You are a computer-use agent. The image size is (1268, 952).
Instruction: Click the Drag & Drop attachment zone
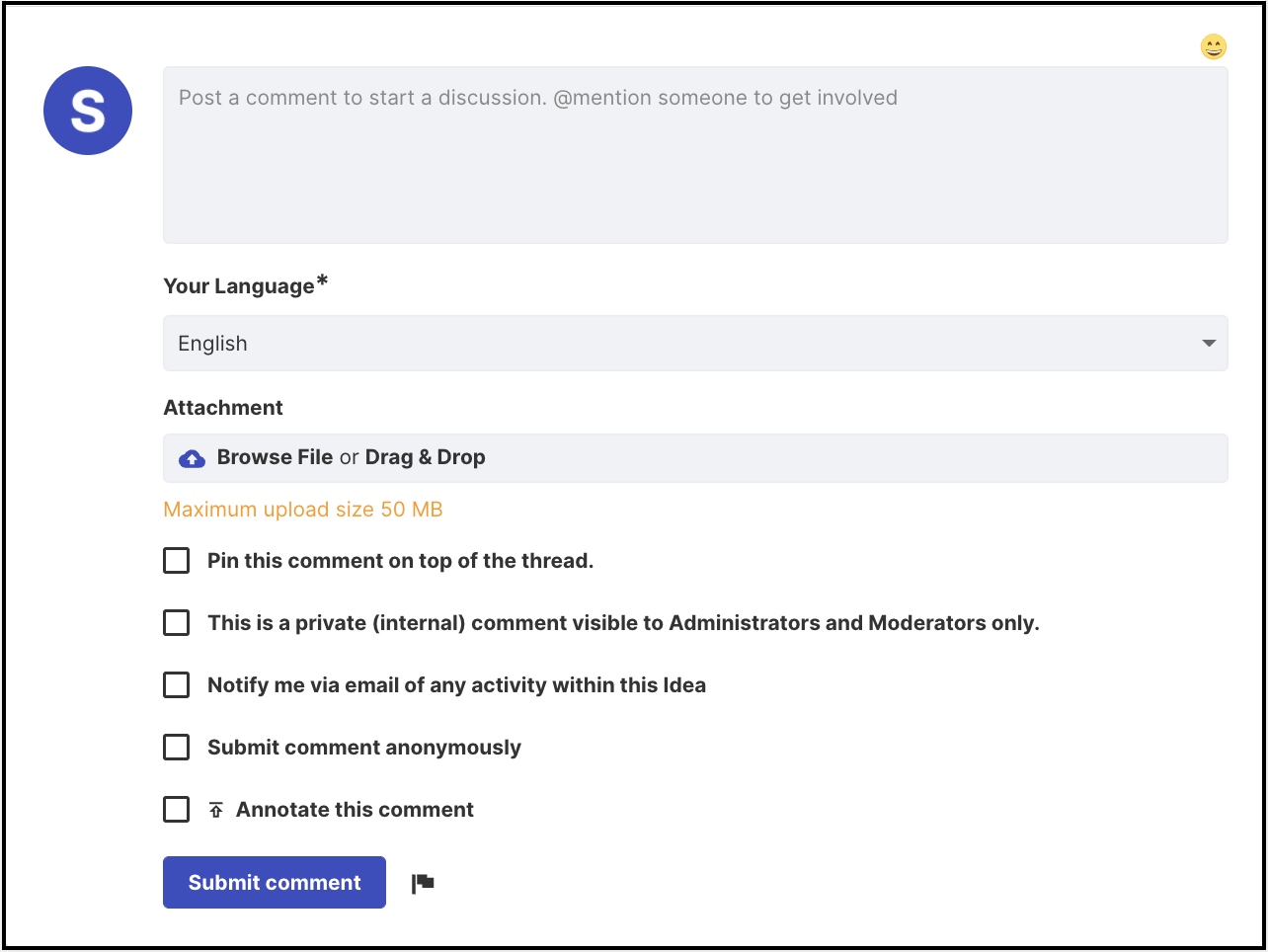tap(695, 458)
